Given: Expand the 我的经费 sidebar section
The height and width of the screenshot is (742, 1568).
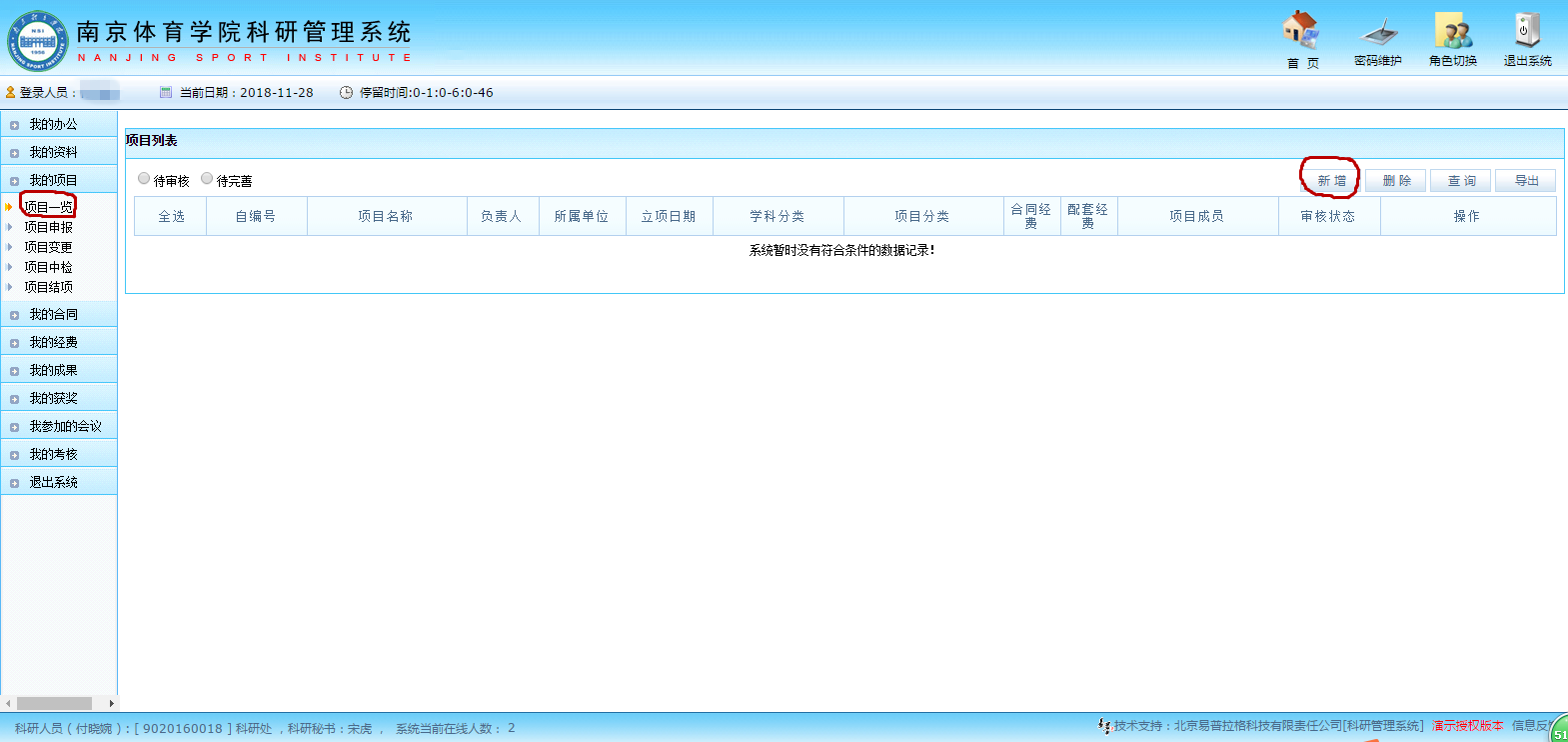Looking at the screenshot, I should (53, 342).
